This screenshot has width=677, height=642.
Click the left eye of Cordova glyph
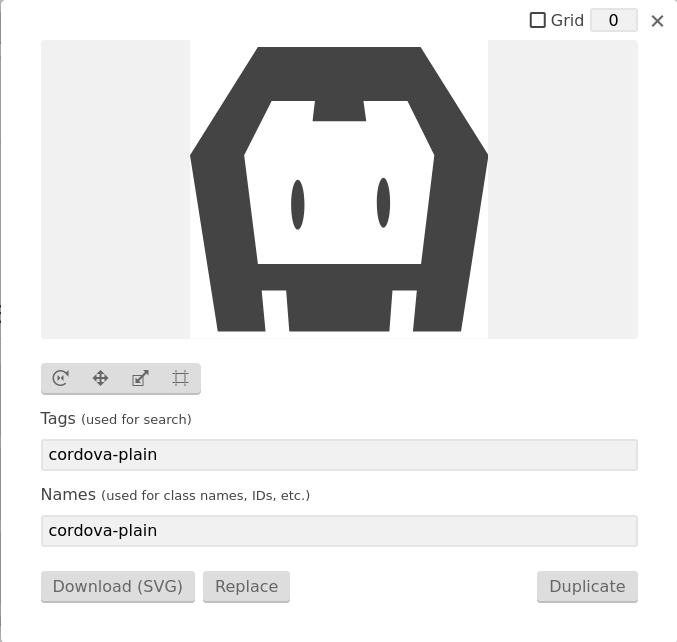pos(297,205)
